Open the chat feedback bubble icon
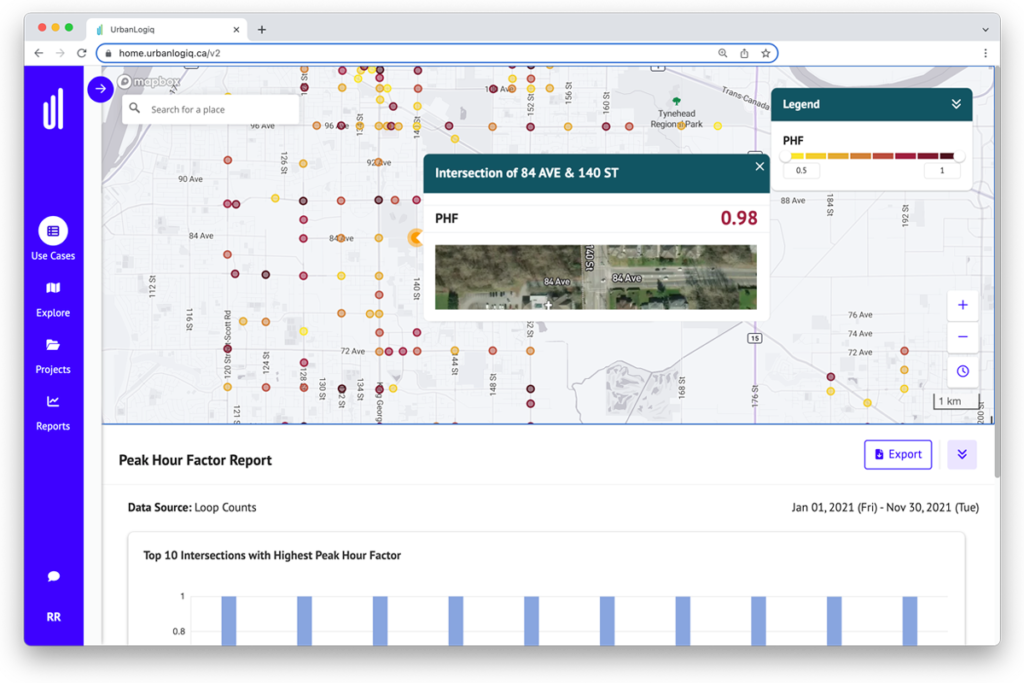The height and width of the screenshot is (683, 1024). click(53, 577)
